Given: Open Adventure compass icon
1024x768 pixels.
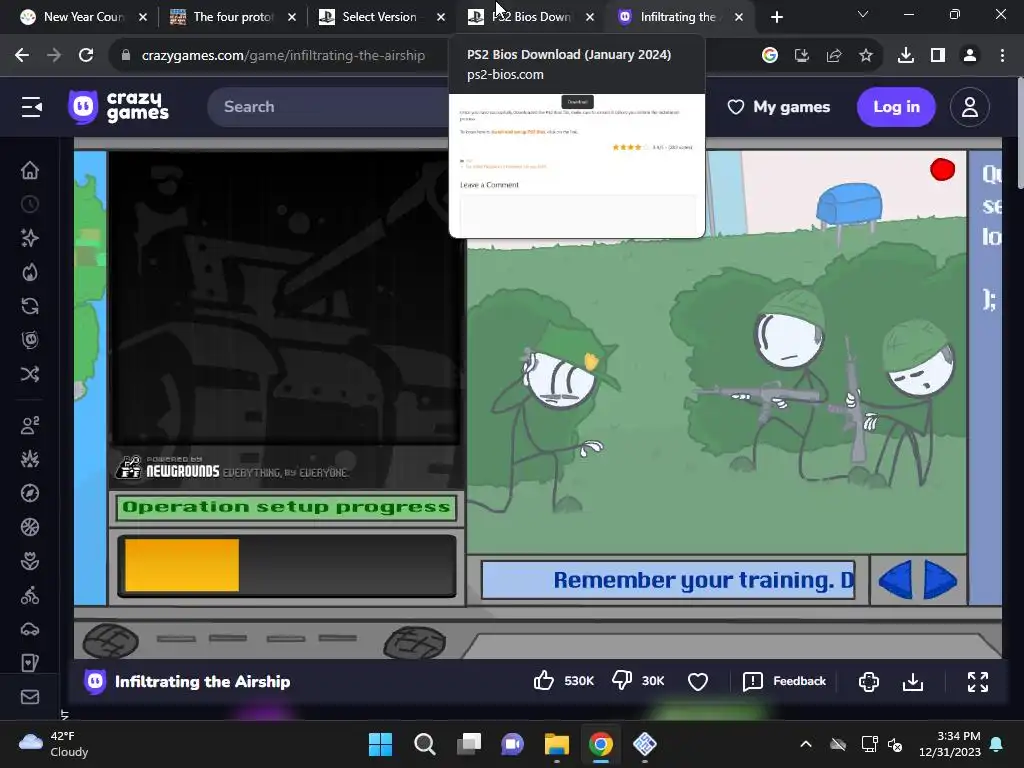Looking at the screenshot, I should [x=29, y=493].
